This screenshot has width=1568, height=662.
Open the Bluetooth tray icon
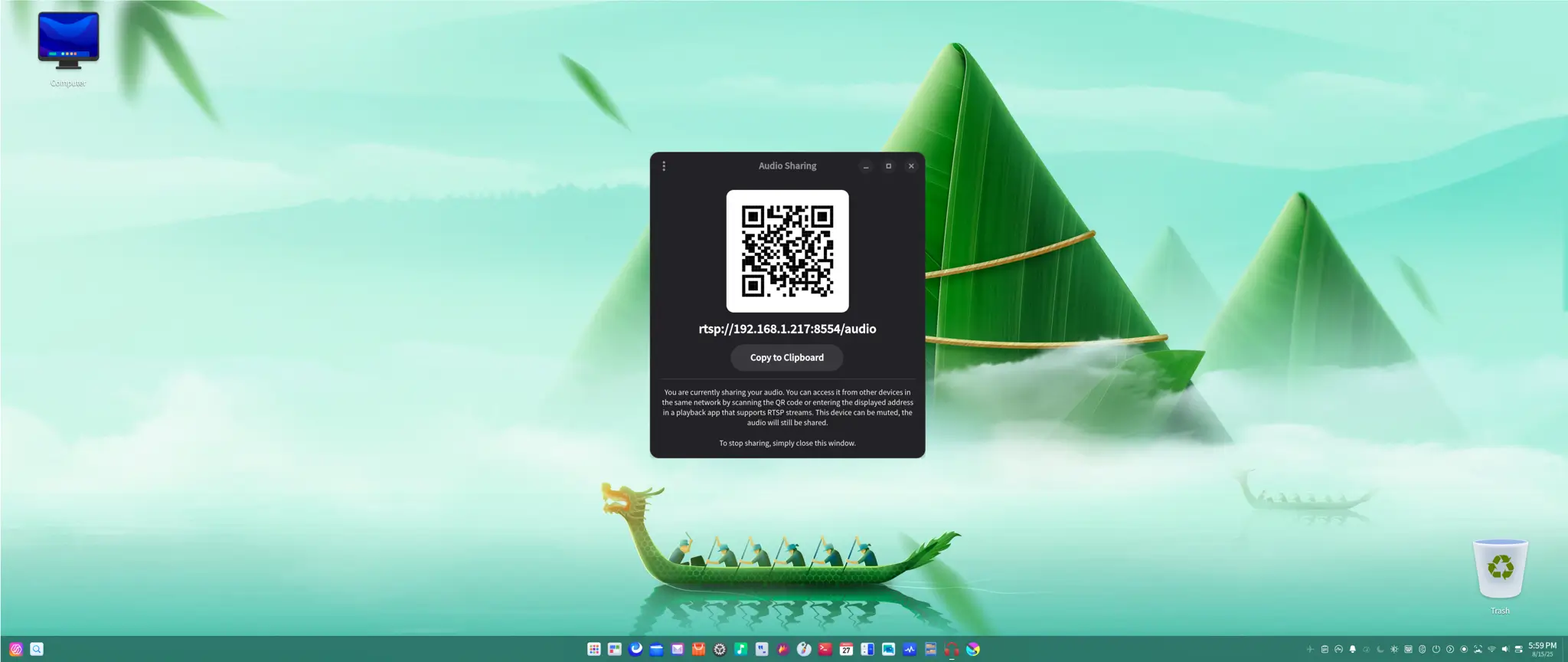click(x=1422, y=650)
